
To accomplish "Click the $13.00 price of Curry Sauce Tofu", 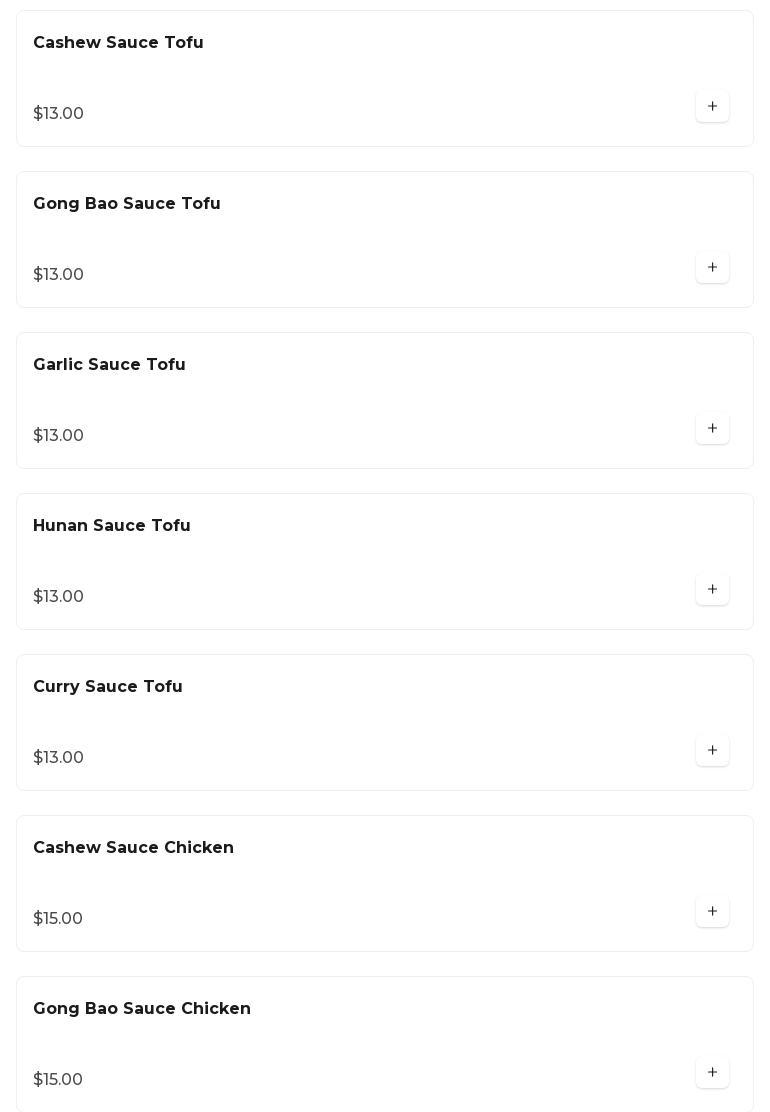I will [58, 758].
